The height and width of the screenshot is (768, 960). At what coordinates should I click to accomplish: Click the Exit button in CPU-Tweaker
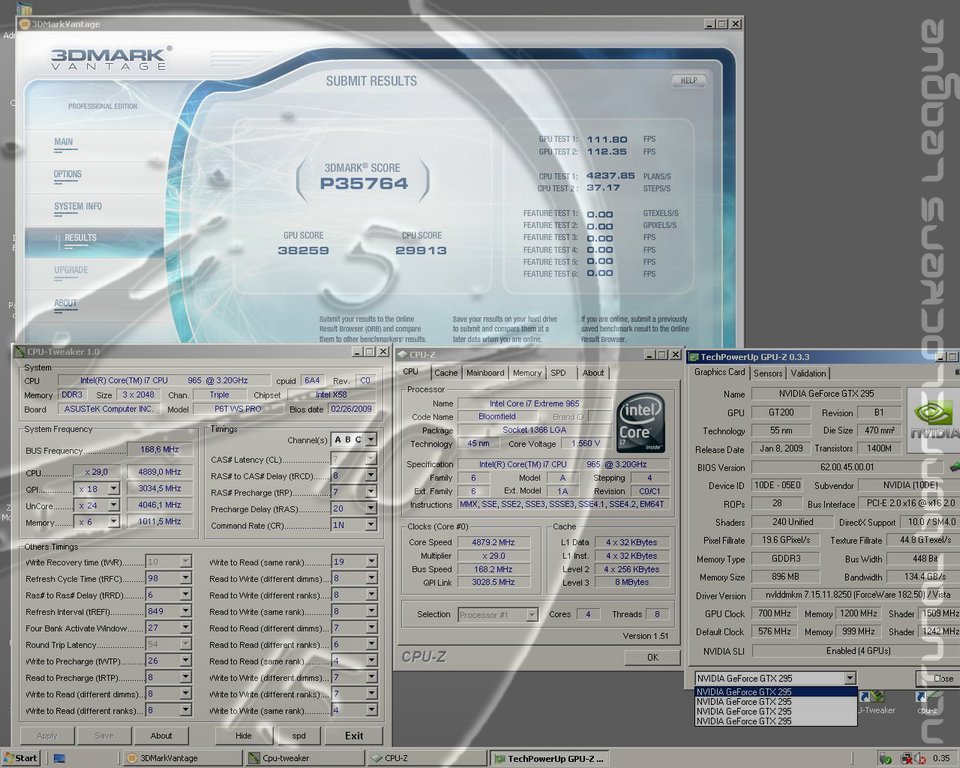(x=354, y=736)
